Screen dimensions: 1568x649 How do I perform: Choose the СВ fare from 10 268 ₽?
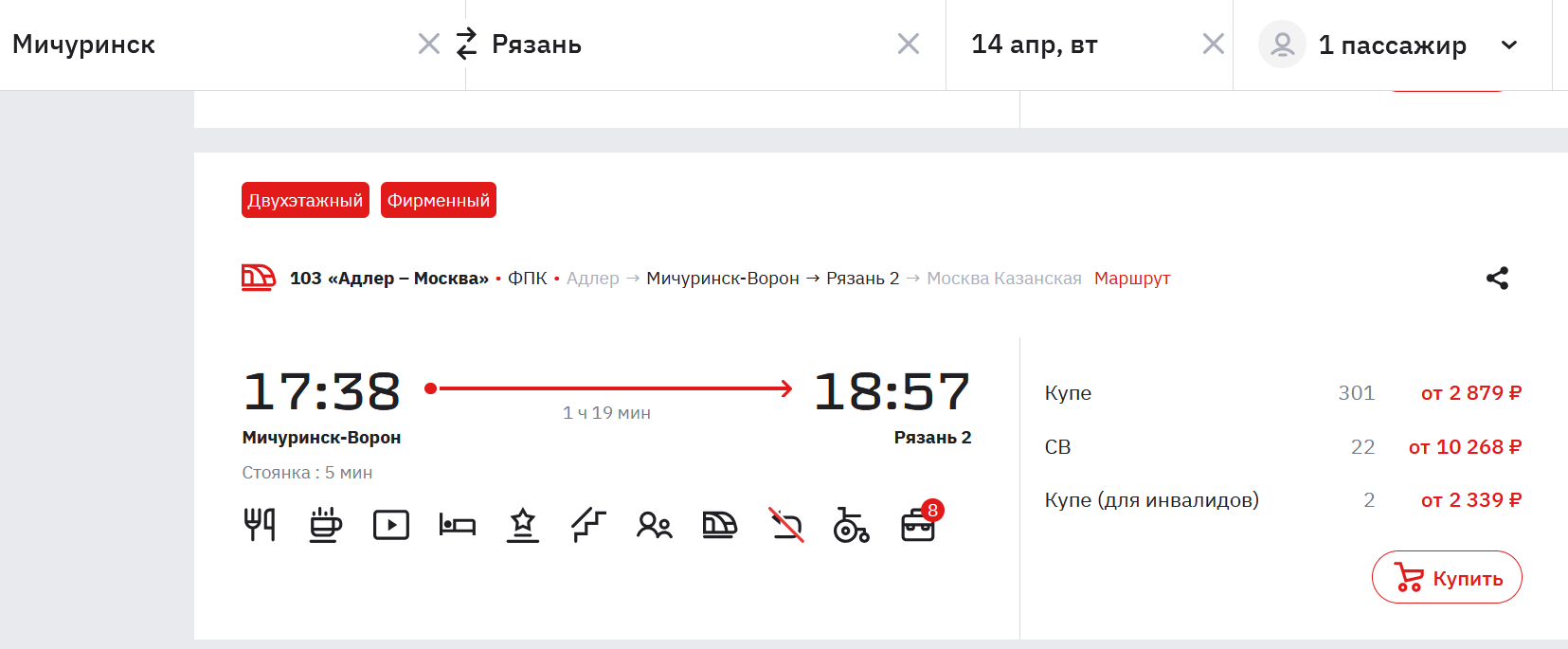1465,447
